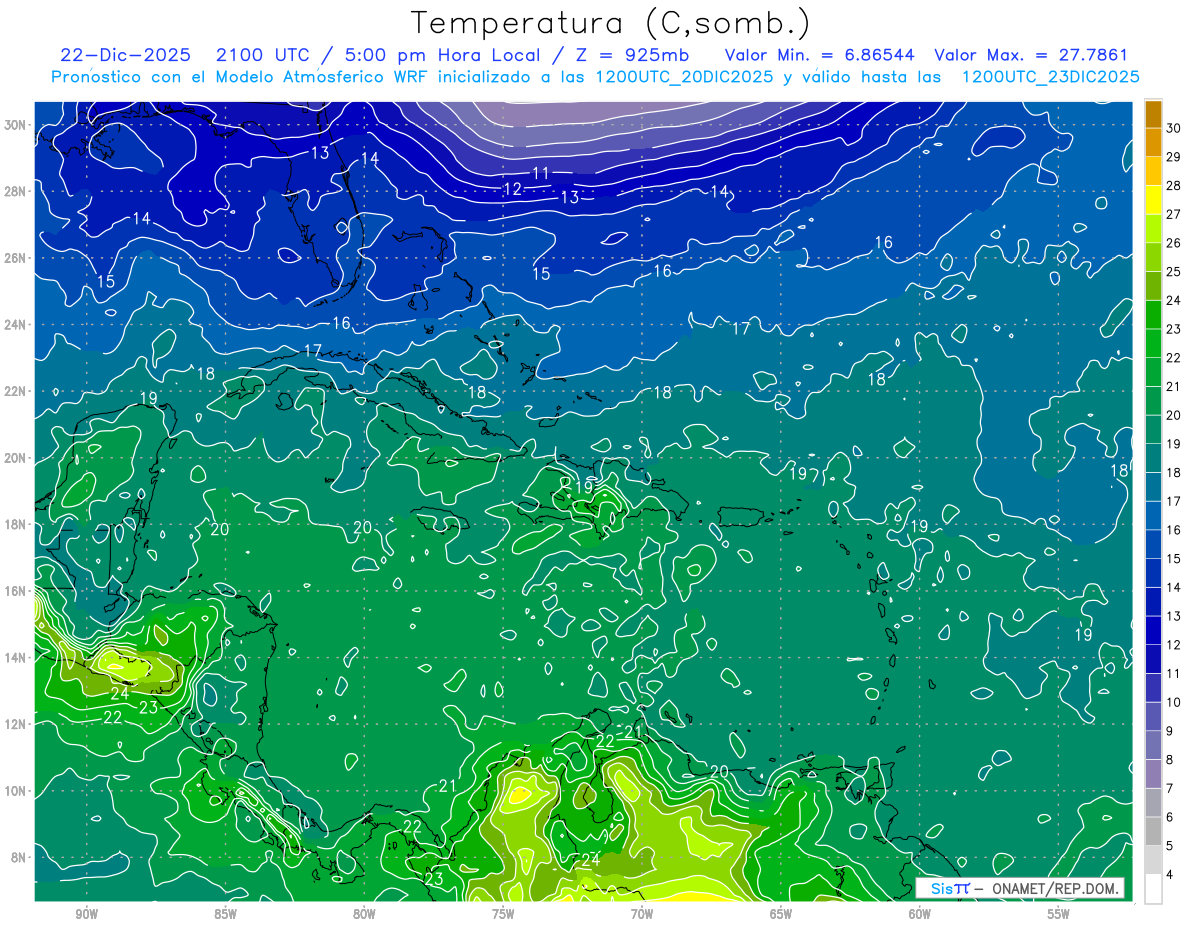The height and width of the screenshot is (927, 1200).
Task: Click the '18N' latitude axis label
Action: [x=17, y=524]
